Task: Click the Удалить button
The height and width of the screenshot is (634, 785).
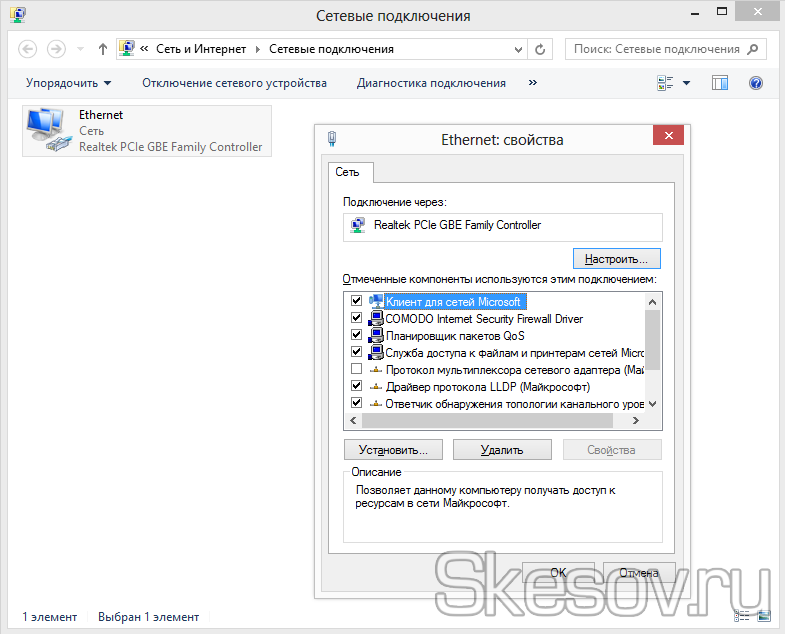Action: pyautogui.click(x=502, y=450)
